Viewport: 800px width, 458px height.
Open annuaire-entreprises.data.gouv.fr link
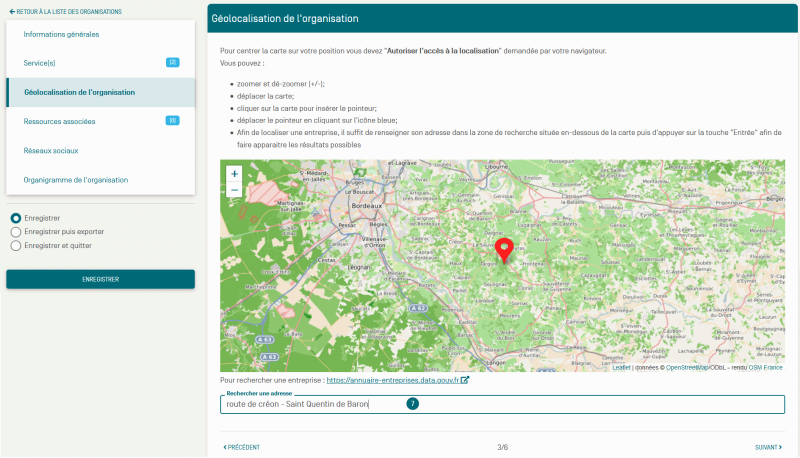pos(392,380)
